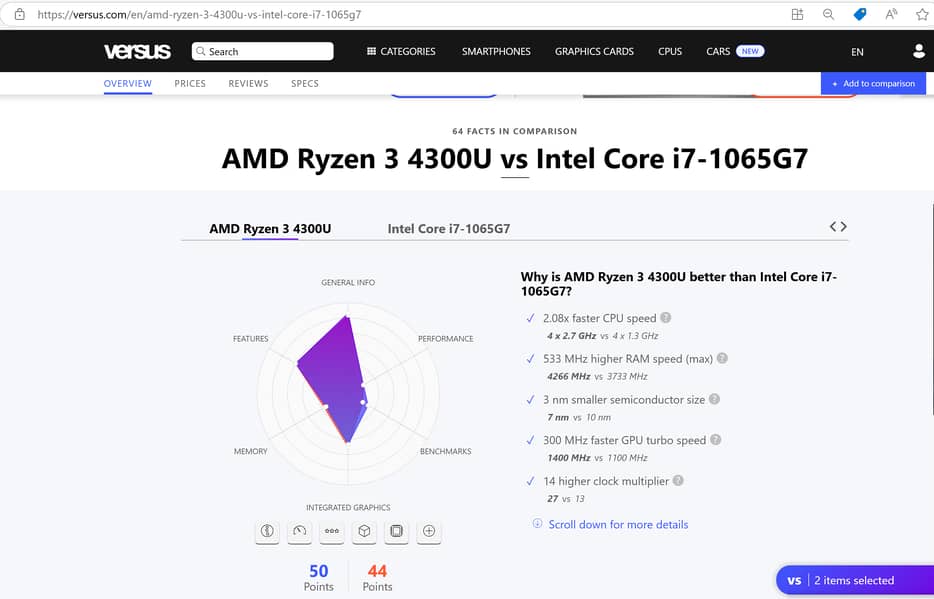Open the EN language selector

point(857,52)
